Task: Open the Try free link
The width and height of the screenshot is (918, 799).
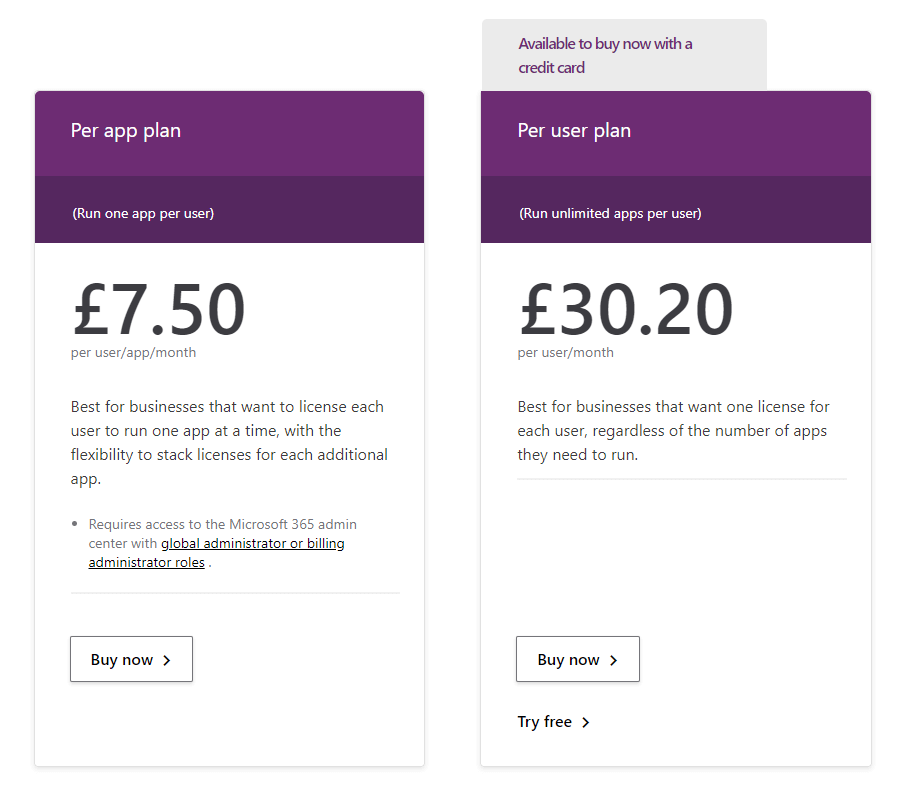Action: [x=545, y=722]
